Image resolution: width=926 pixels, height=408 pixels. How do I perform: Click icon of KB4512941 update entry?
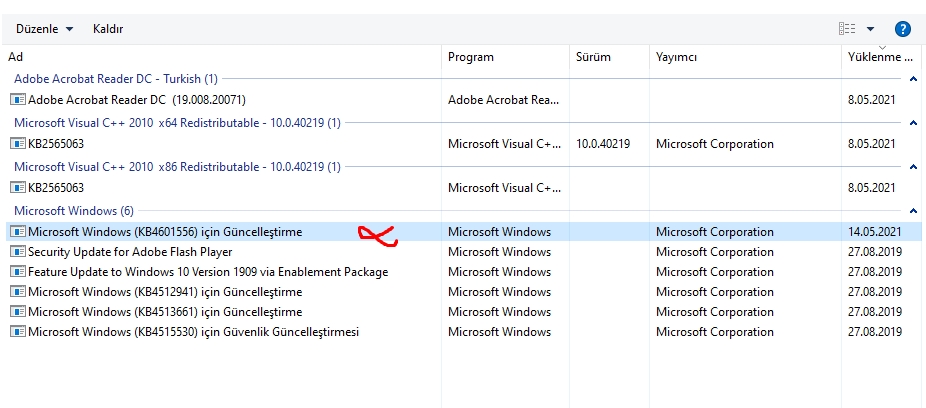17,292
